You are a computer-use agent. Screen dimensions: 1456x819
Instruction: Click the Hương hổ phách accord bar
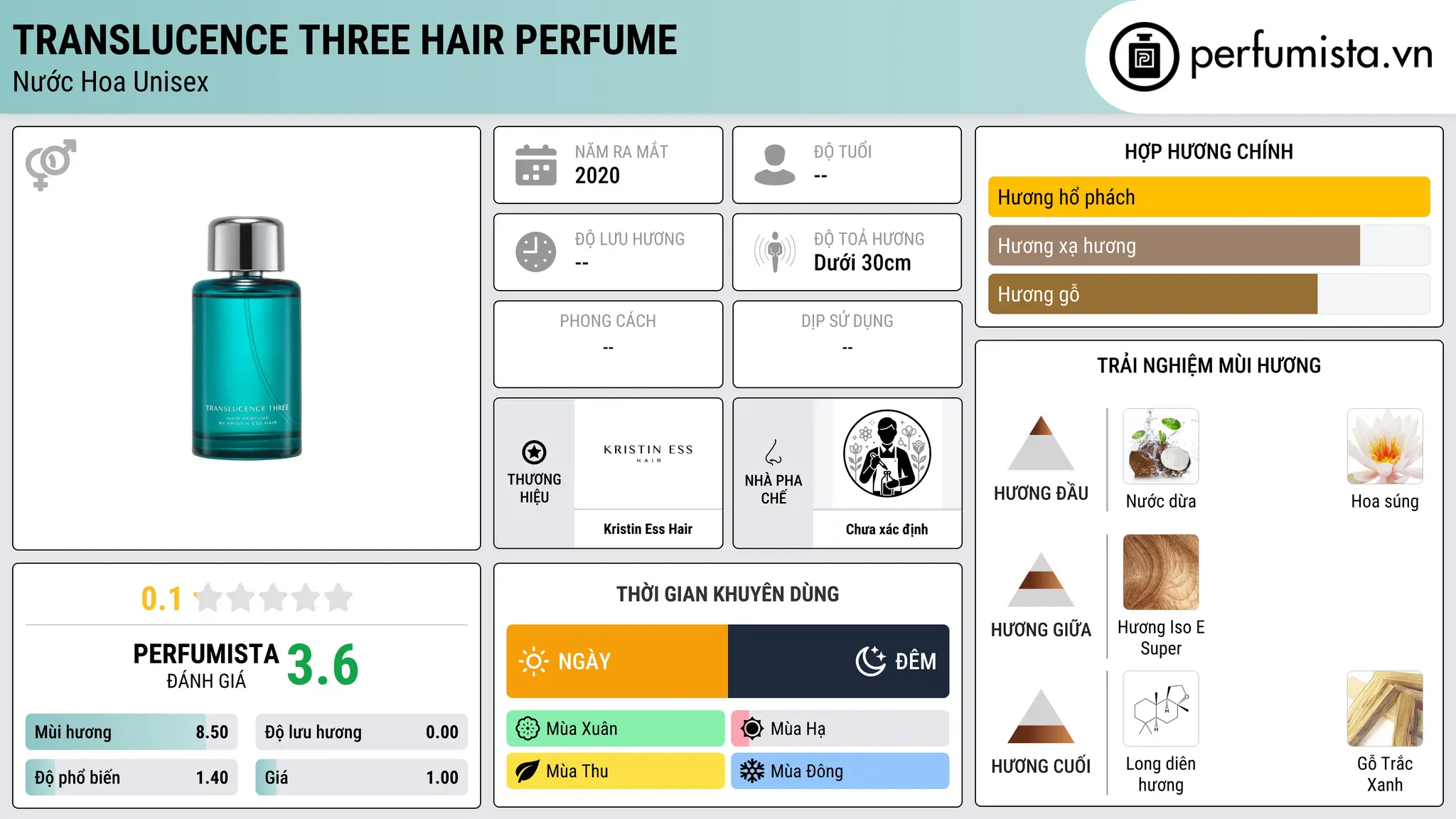(x=1209, y=197)
